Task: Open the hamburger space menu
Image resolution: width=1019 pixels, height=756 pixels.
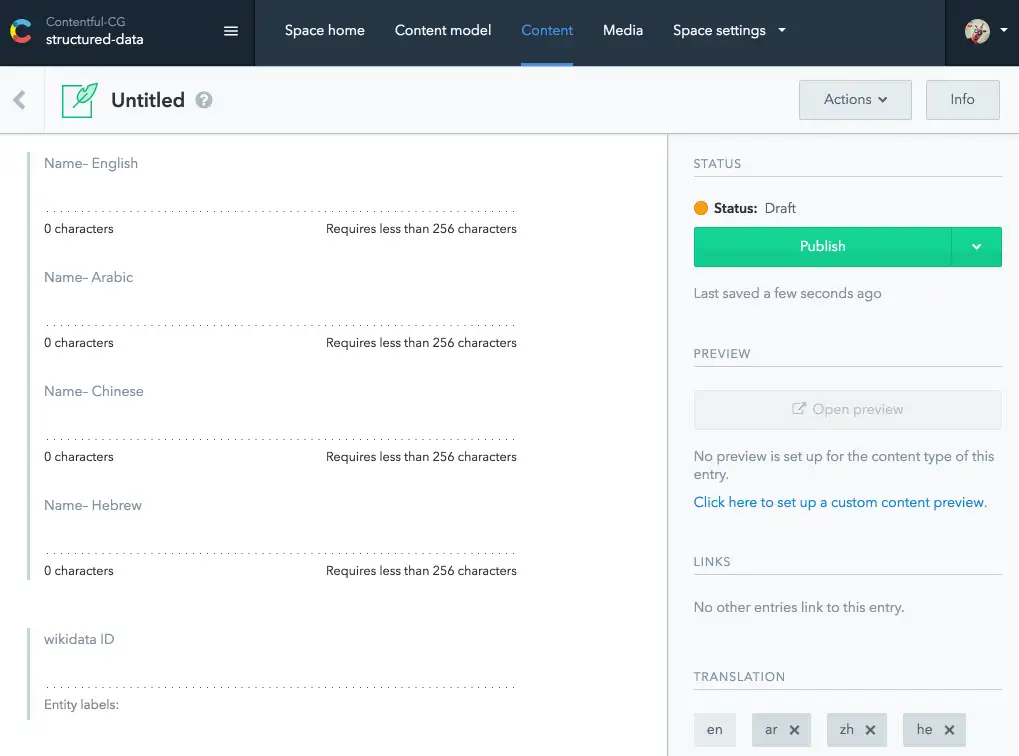Action: (x=231, y=31)
